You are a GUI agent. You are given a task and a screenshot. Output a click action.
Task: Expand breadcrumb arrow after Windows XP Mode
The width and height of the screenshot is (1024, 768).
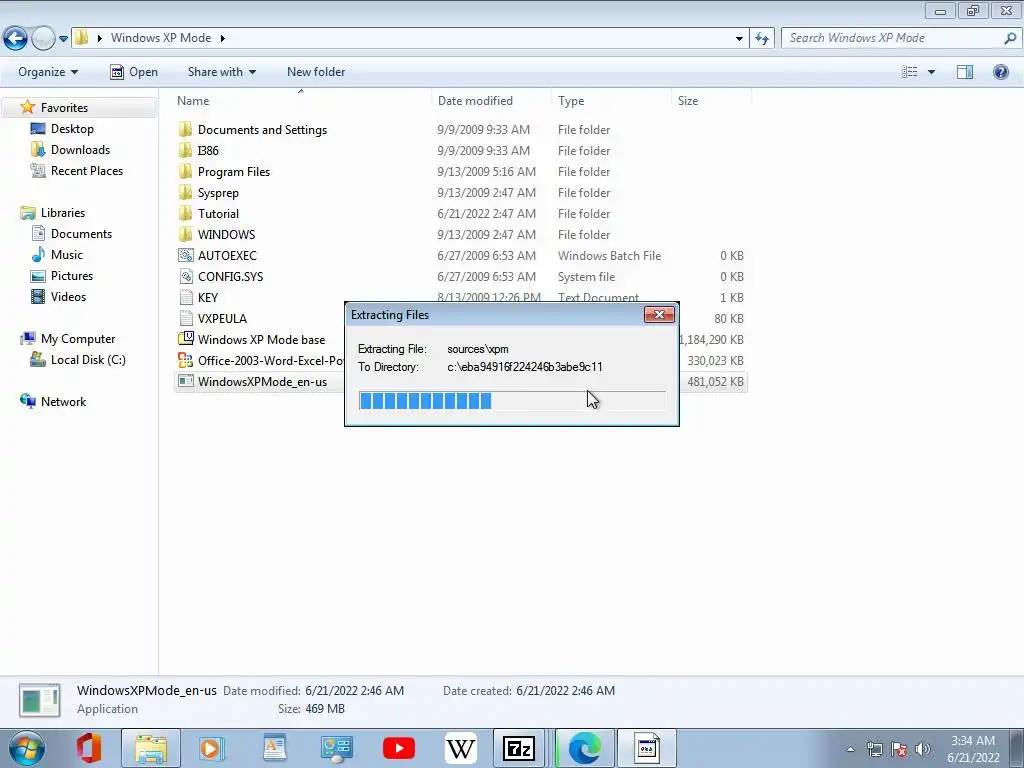click(x=223, y=39)
